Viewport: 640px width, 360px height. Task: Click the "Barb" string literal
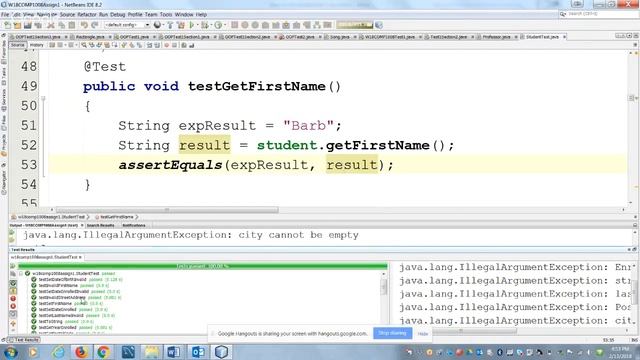[x=309, y=126]
